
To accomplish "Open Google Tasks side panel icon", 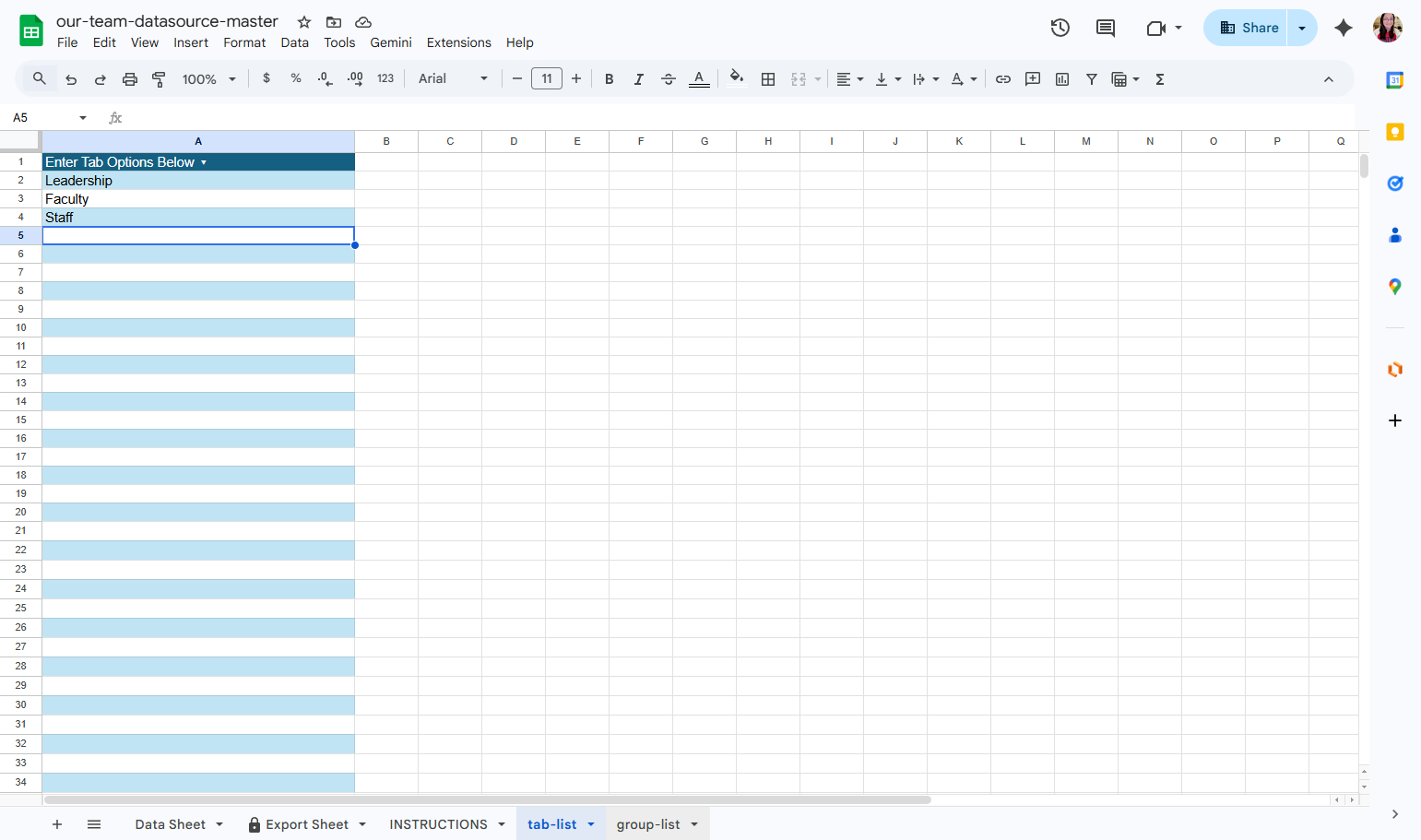I will 1395,183.
